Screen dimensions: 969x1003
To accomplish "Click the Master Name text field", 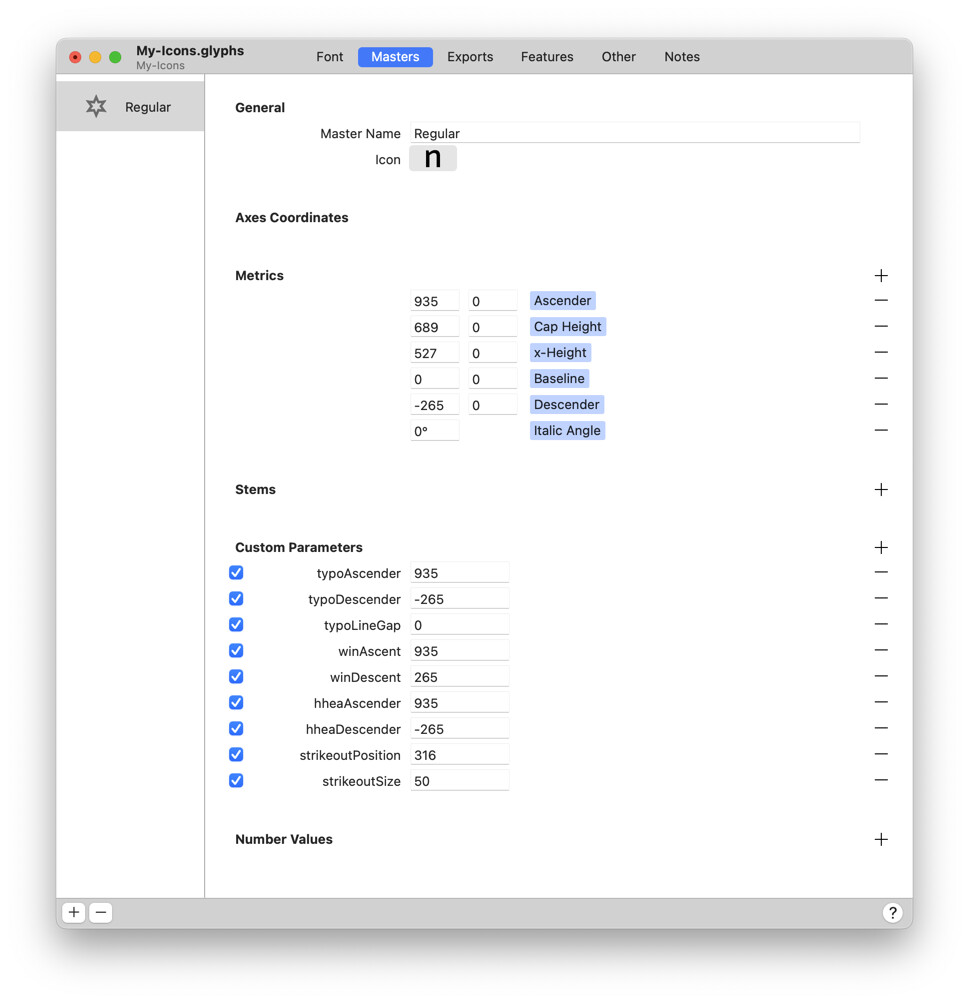I will 635,134.
